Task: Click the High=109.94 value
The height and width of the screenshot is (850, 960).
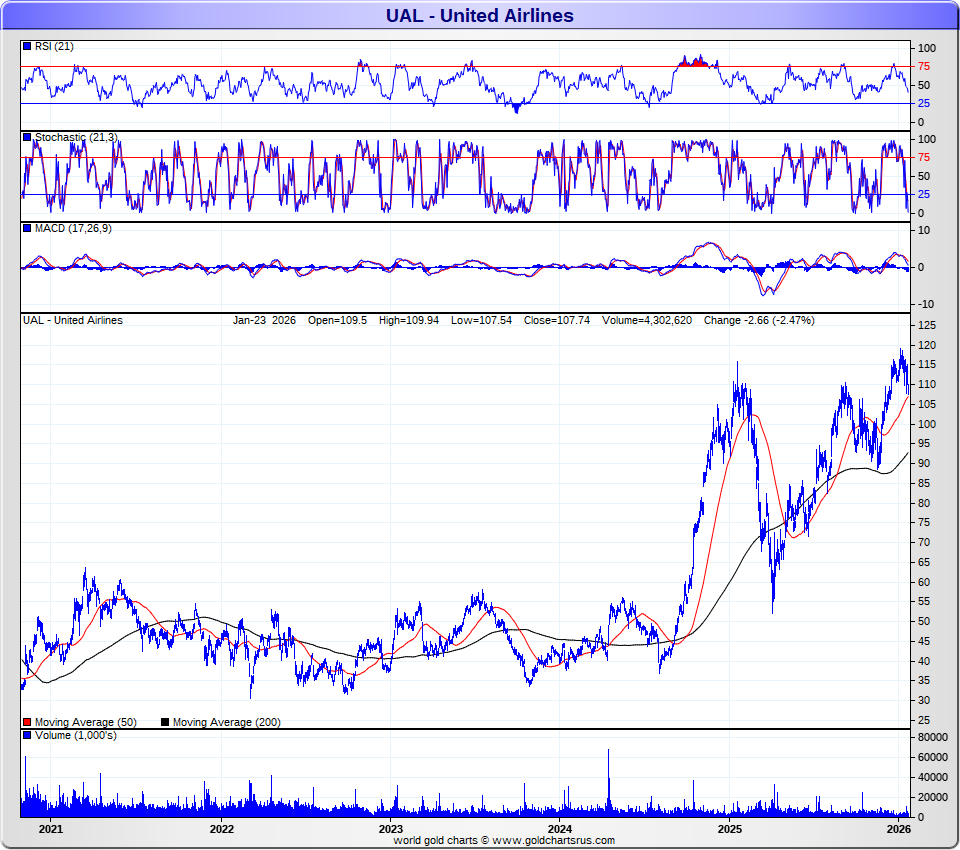Action: coord(409,320)
